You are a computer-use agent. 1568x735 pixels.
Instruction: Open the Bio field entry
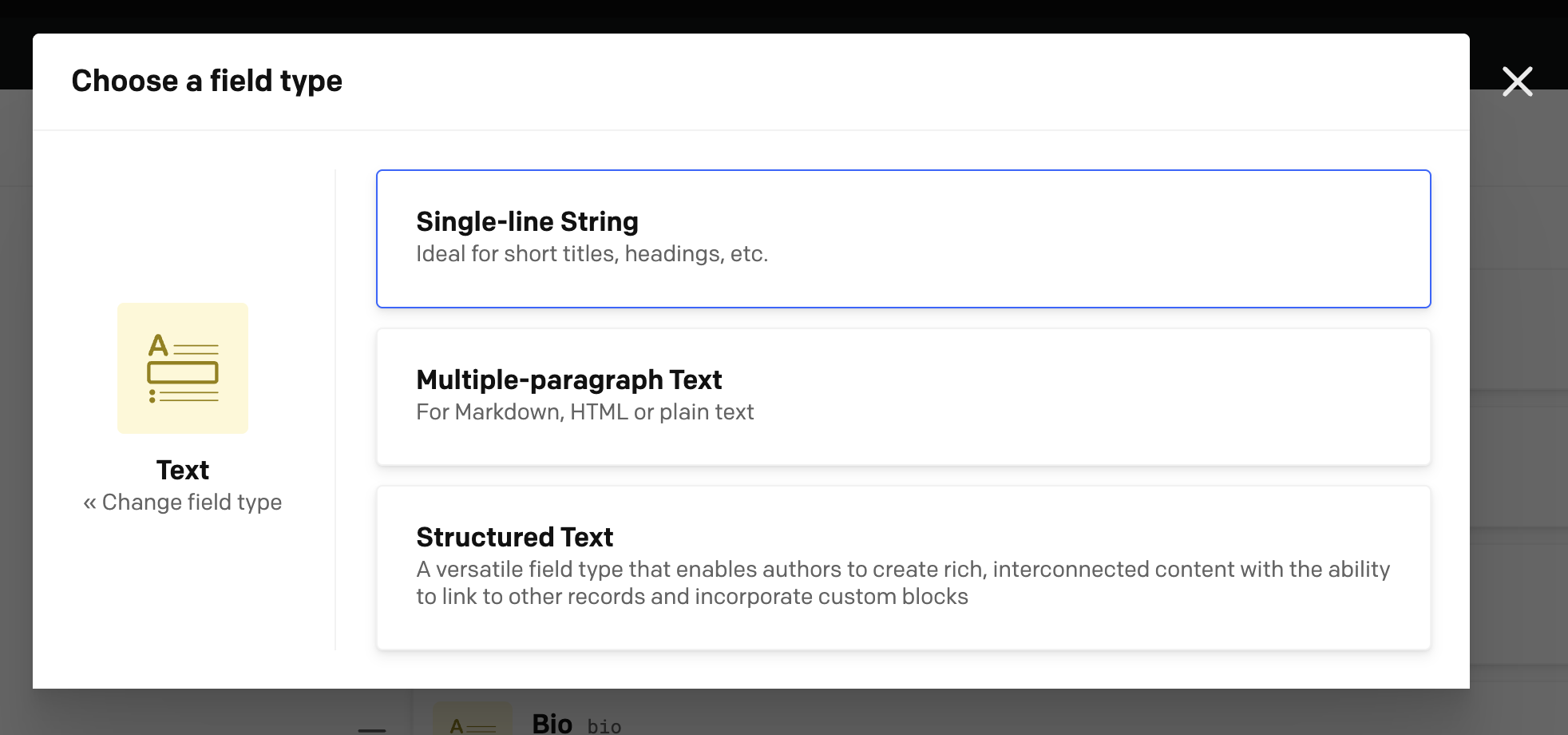552,724
